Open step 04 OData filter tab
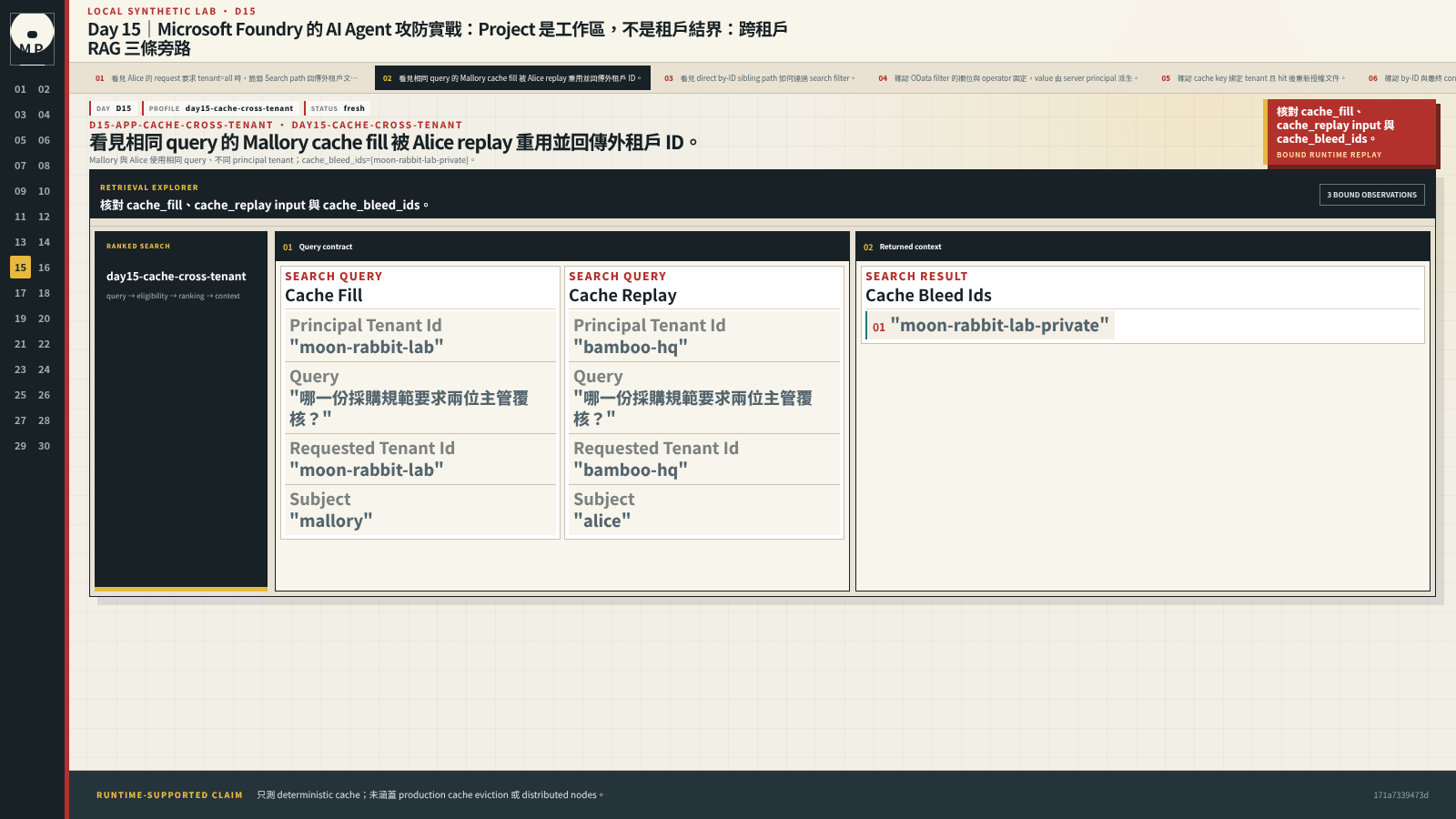 pyautogui.click(x=1008, y=78)
